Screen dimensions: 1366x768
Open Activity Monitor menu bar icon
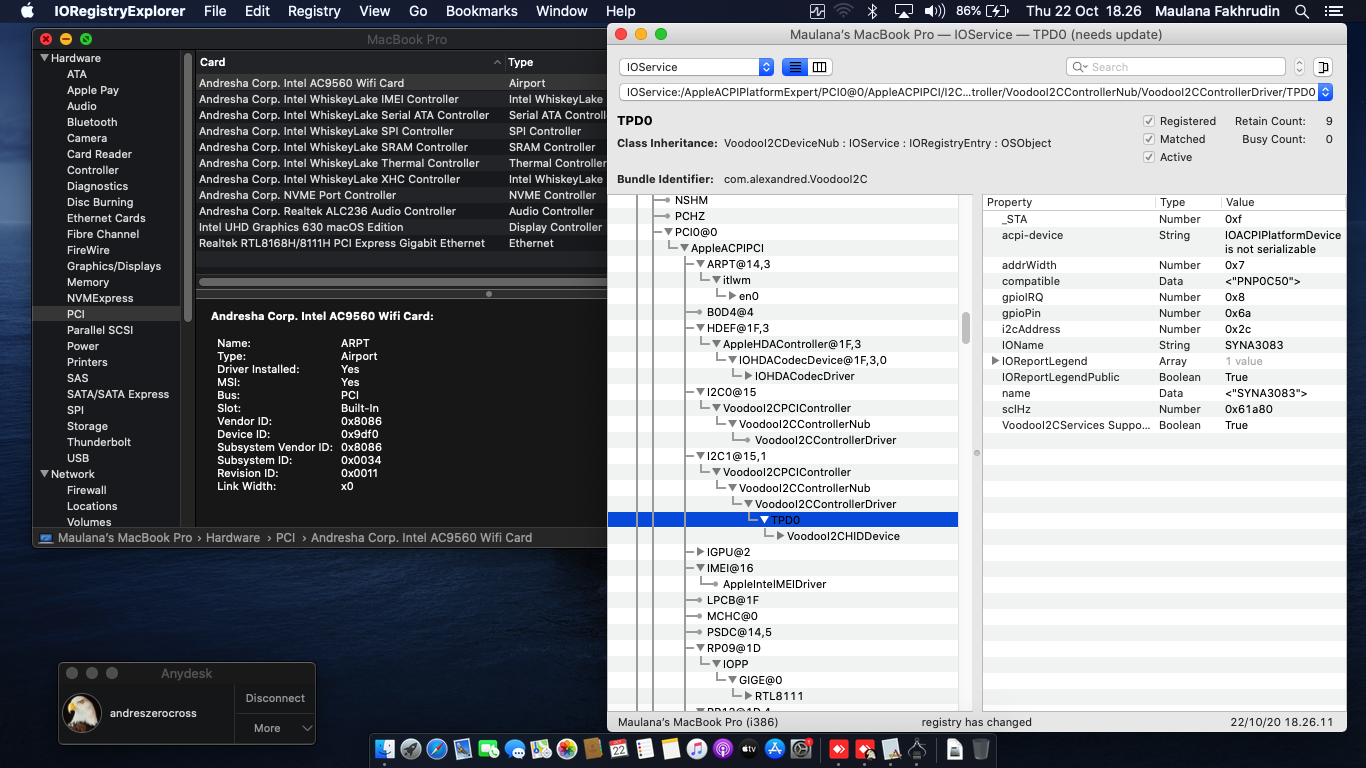(x=817, y=11)
